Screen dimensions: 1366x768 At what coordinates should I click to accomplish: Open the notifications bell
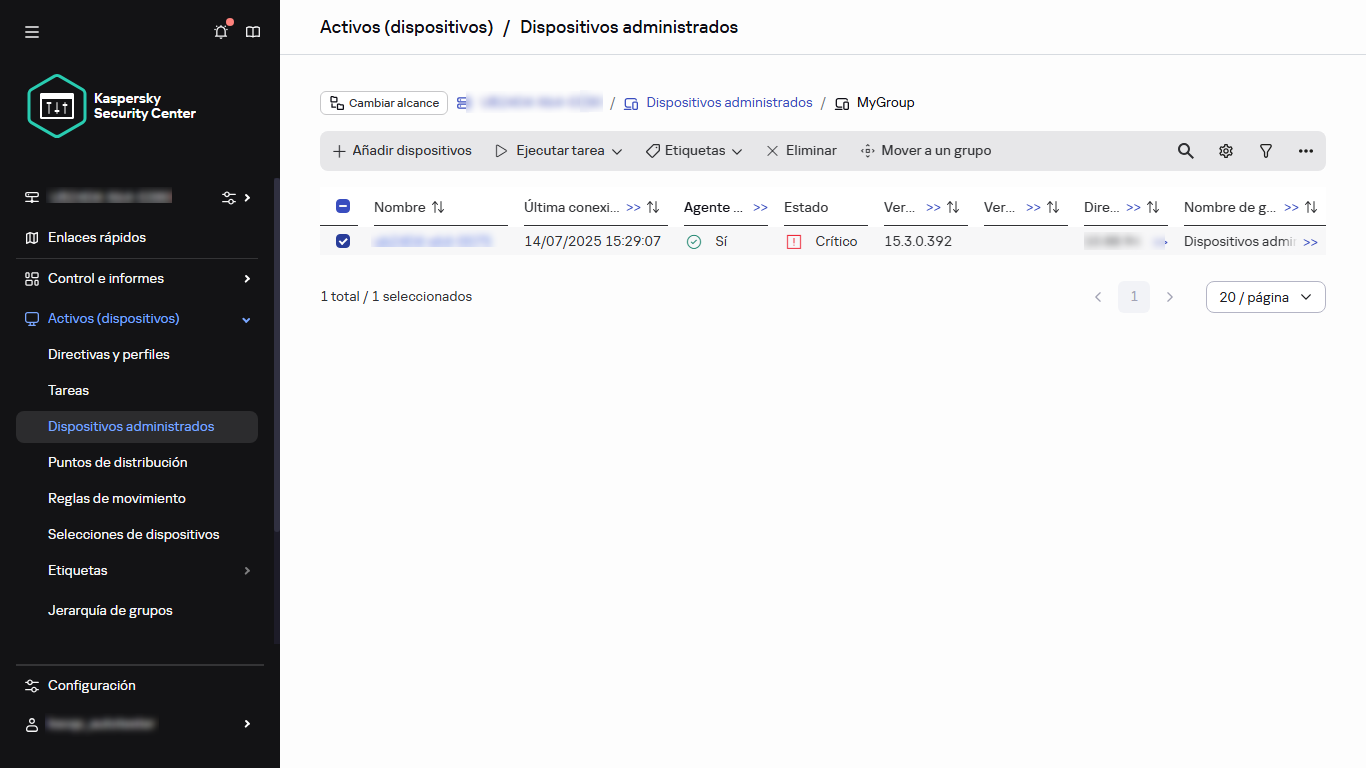pos(220,31)
